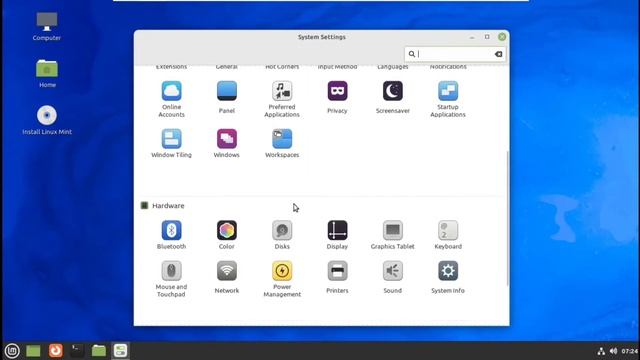
Task: Open Bluetooth settings
Action: pos(171,235)
